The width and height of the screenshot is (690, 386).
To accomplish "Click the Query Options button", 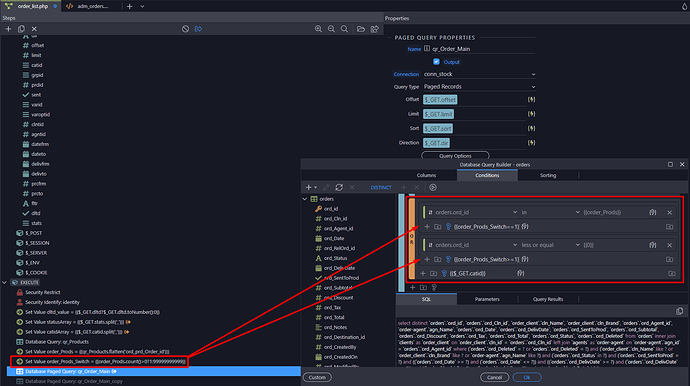I will [455, 156].
